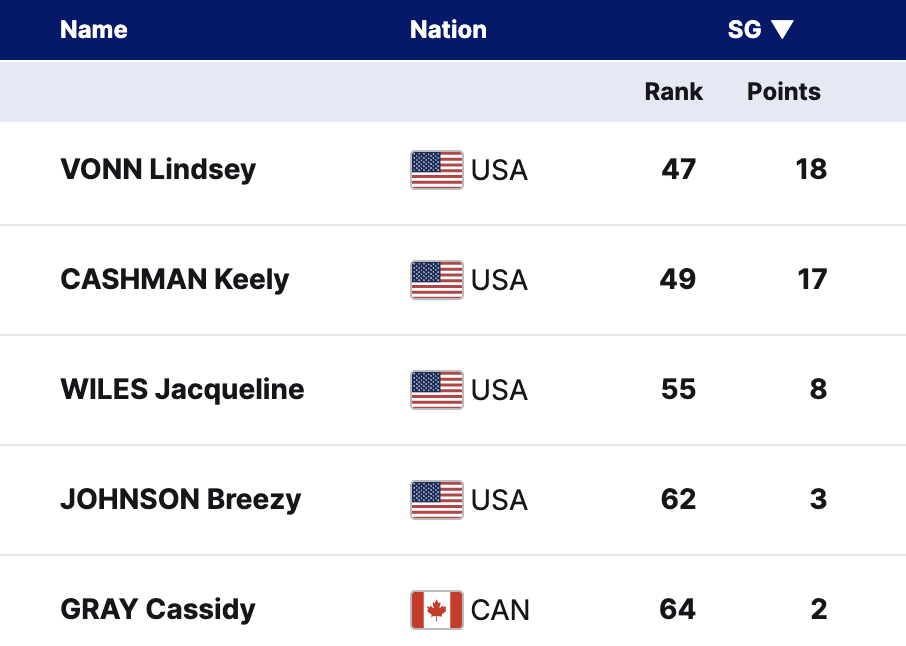The width and height of the screenshot is (906, 646).
Task: Click the Nation column header
Action: (x=448, y=30)
